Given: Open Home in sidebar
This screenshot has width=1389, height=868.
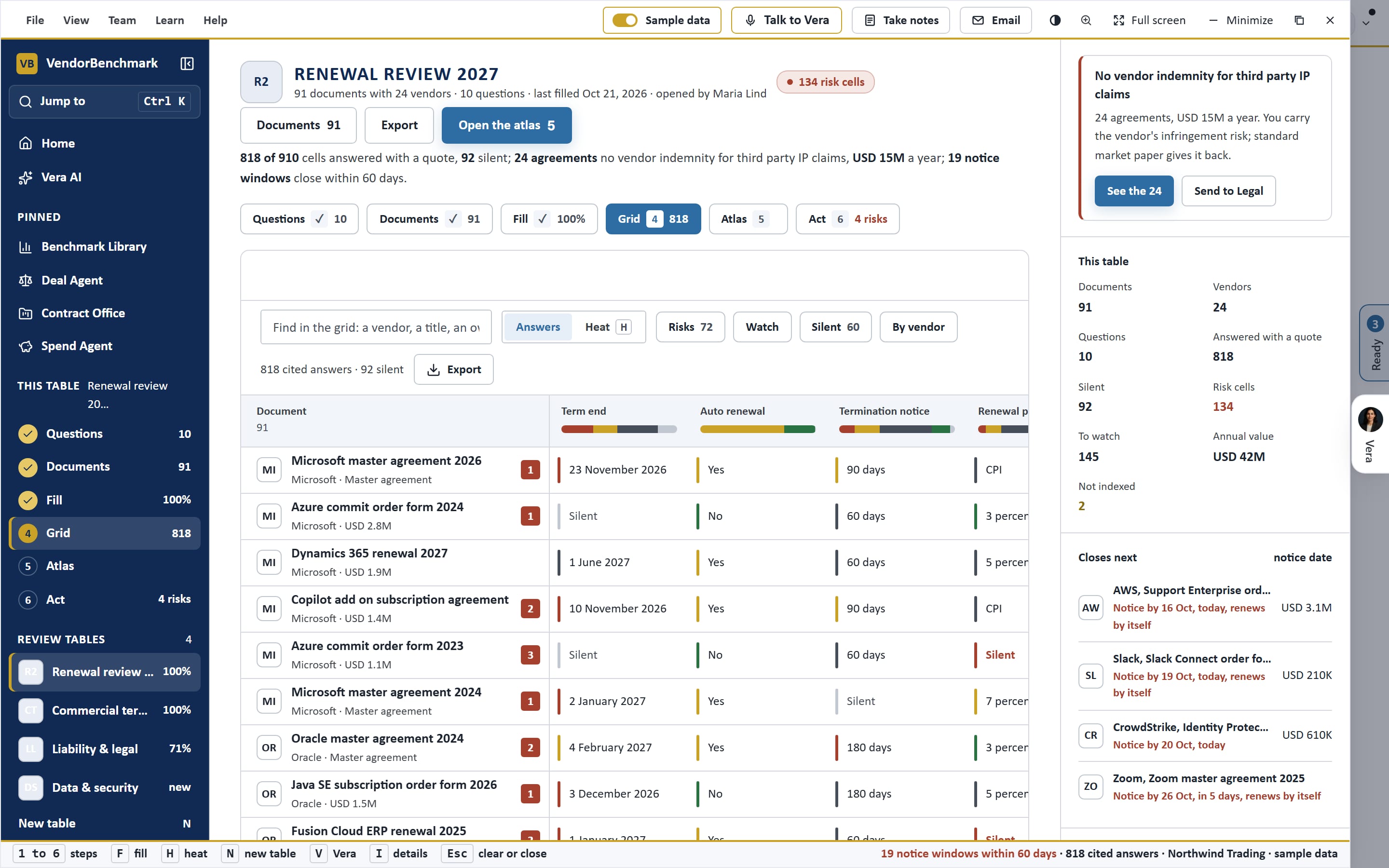Looking at the screenshot, I should [x=105, y=144].
